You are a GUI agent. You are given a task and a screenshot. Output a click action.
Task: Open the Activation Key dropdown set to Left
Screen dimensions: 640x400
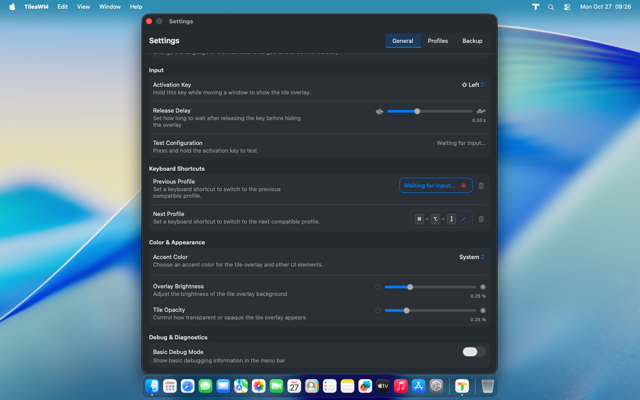point(473,85)
